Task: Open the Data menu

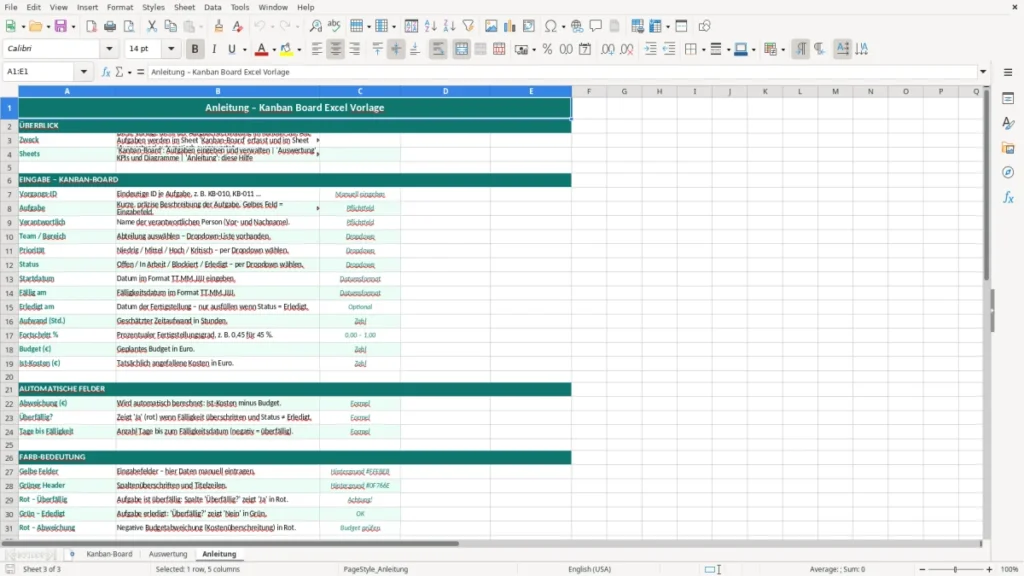Action: point(212,7)
